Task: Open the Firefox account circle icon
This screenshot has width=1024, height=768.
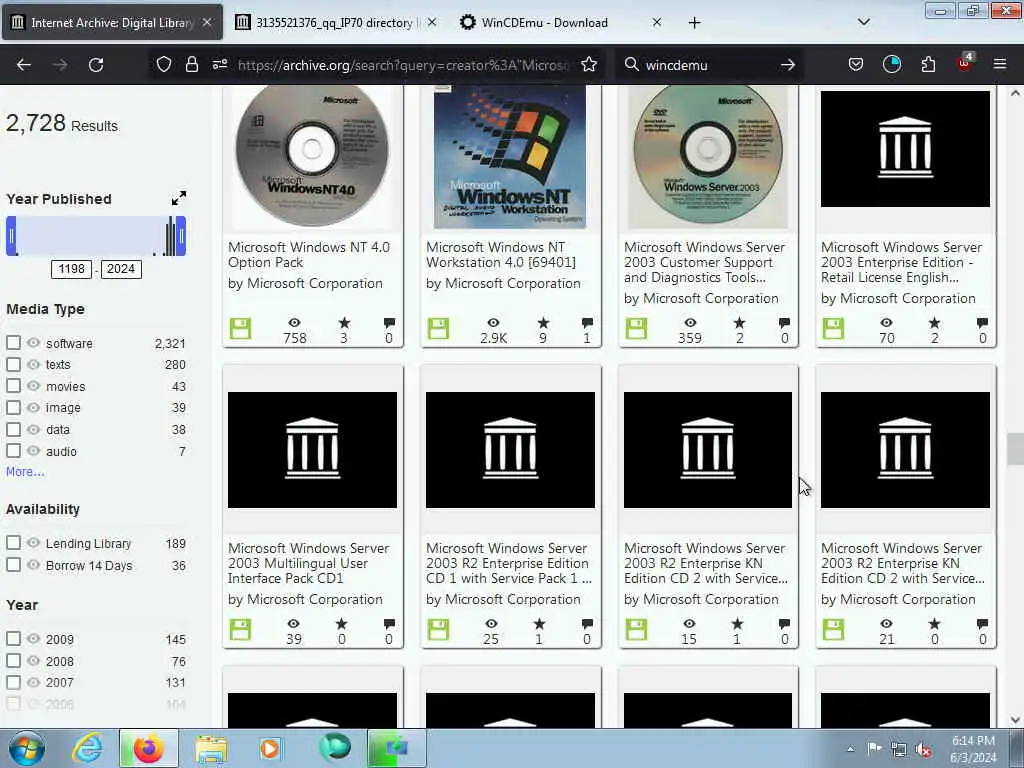Action: (x=891, y=65)
